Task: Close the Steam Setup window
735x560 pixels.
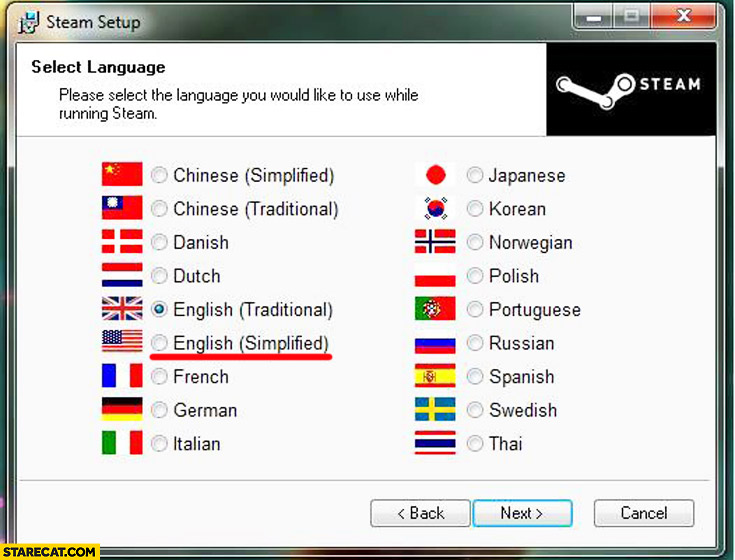Action: (x=684, y=16)
